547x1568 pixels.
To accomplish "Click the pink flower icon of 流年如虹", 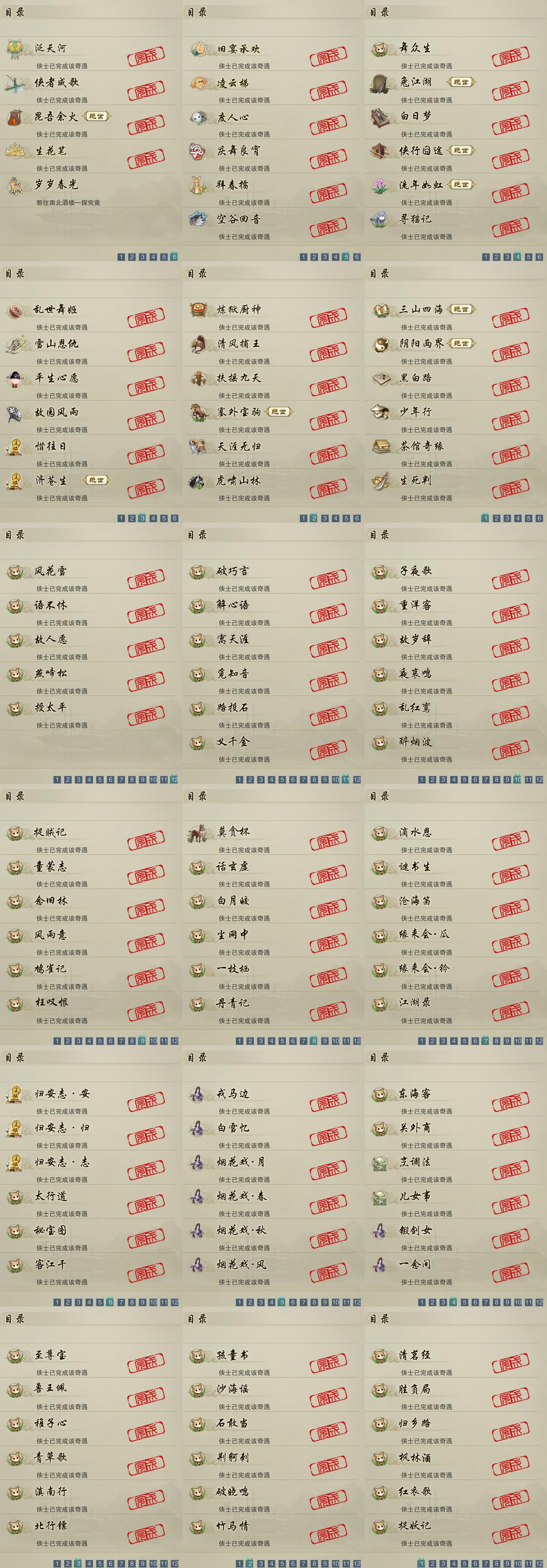I will (x=380, y=185).
